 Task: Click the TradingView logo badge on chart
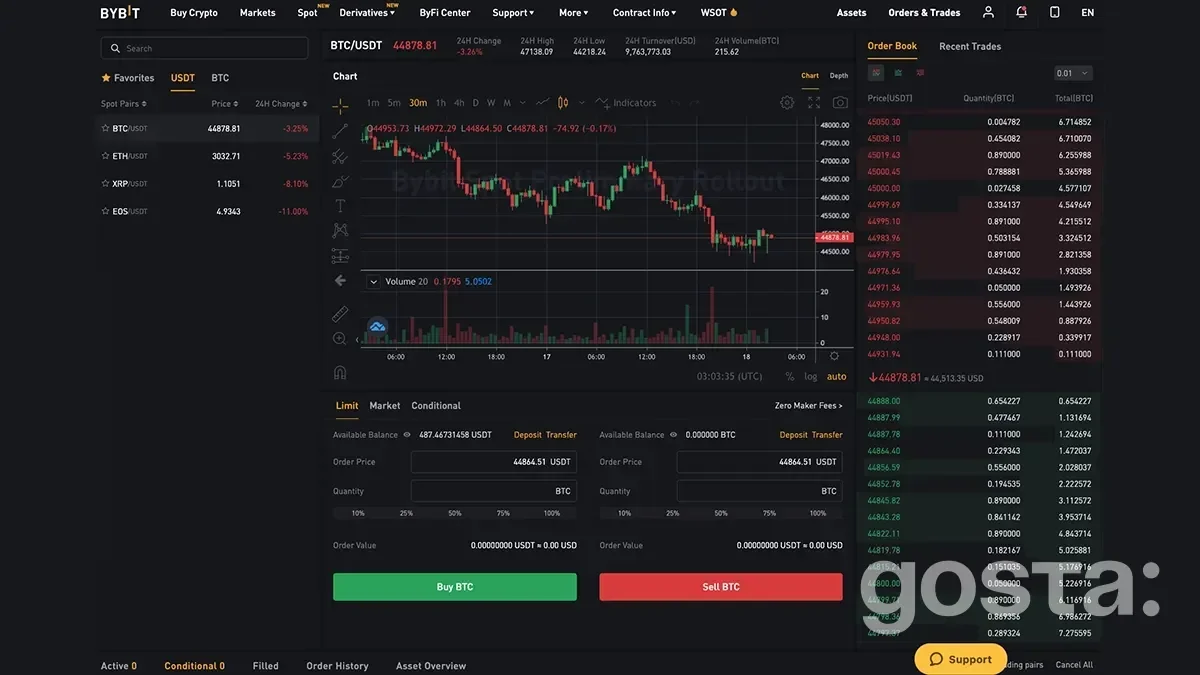[x=378, y=326]
